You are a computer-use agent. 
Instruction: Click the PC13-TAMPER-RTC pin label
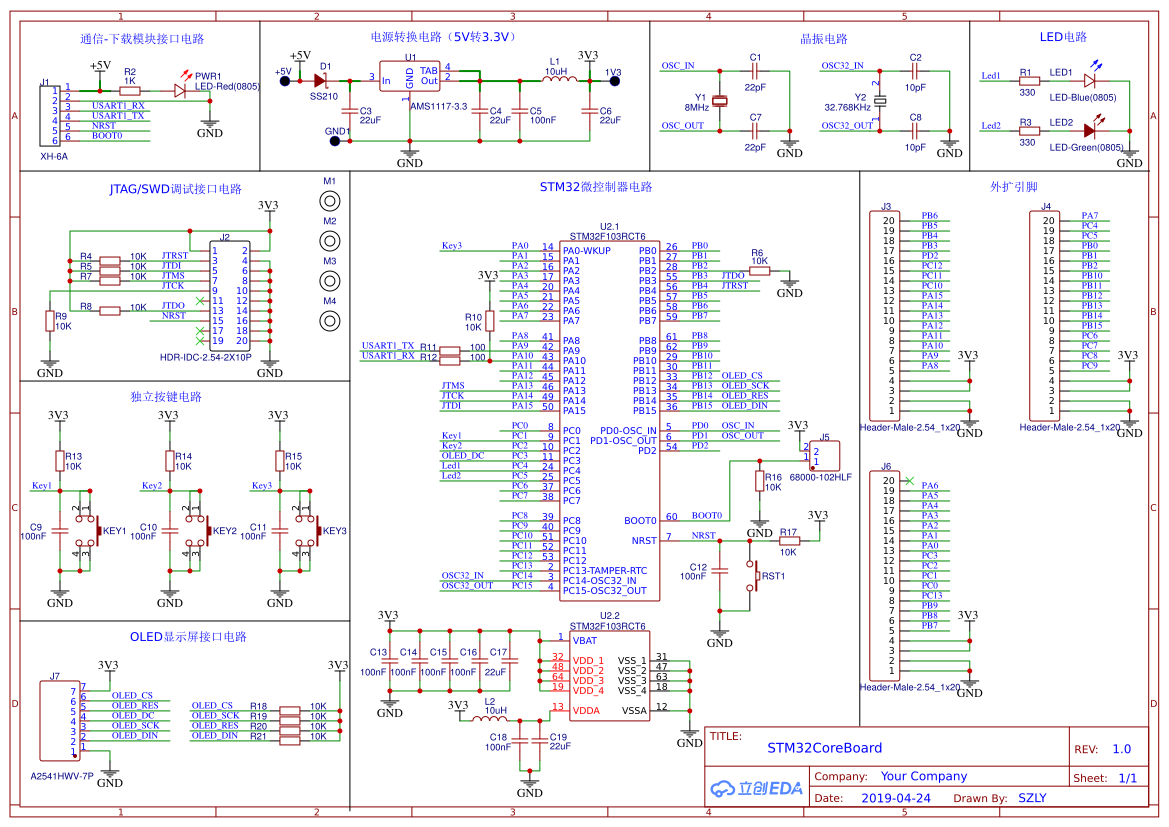(605, 570)
